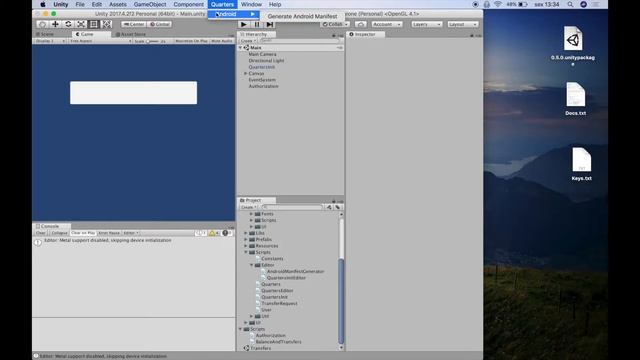Viewport: 640px width, 360px height.
Task: Open the Layout dropdown
Action: [463, 24]
